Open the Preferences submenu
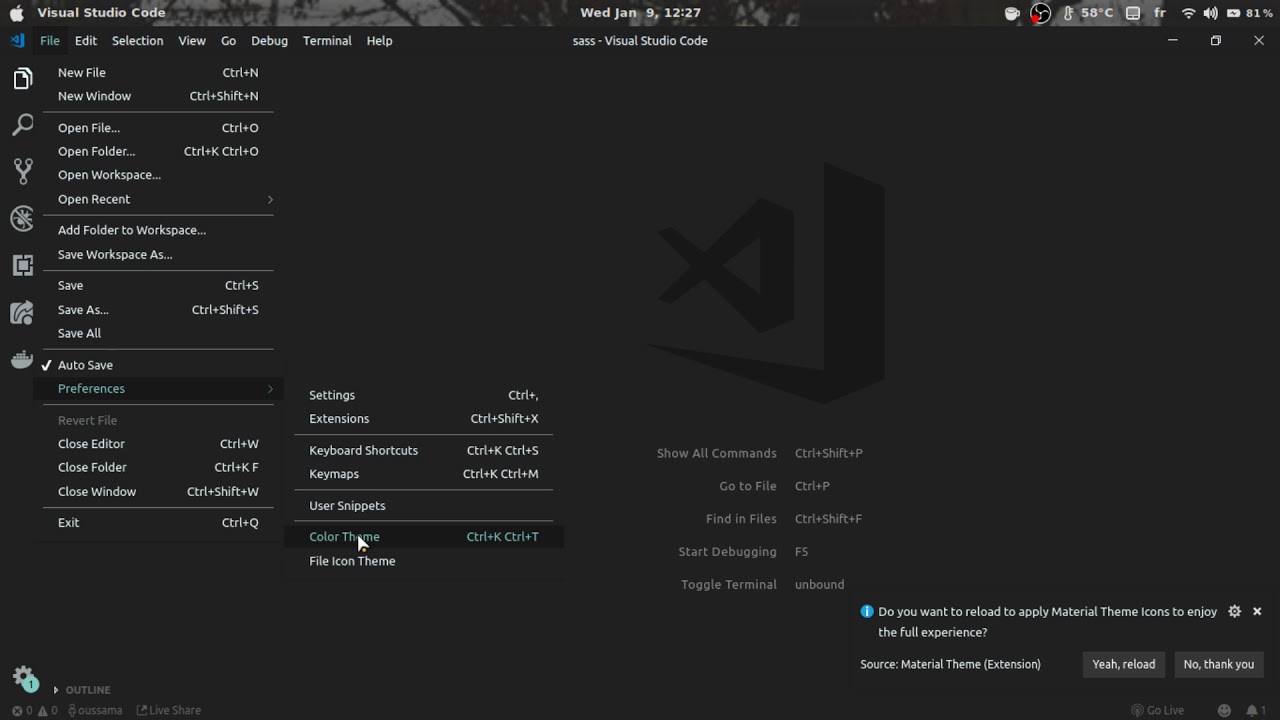Image resolution: width=1280 pixels, height=720 pixels. tap(92, 388)
